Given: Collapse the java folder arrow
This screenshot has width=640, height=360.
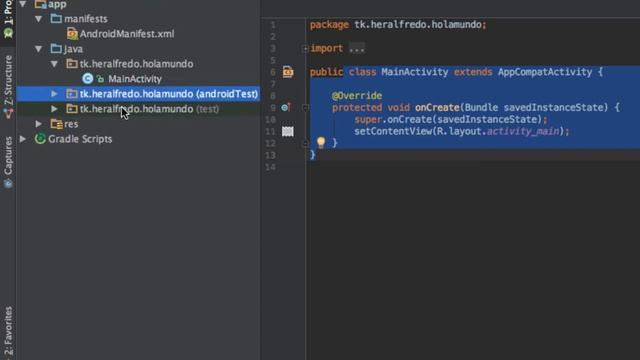Looking at the screenshot, I should [39, 49].
